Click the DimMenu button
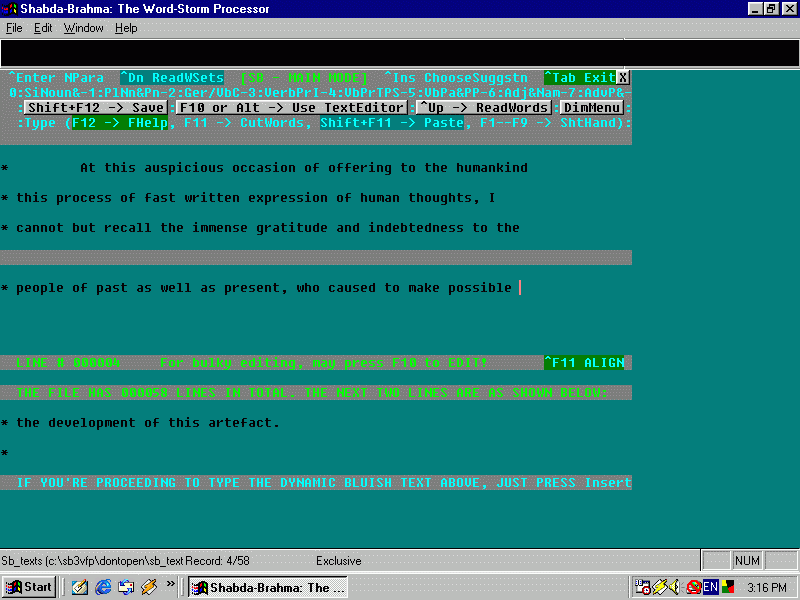 click(592, 108)
